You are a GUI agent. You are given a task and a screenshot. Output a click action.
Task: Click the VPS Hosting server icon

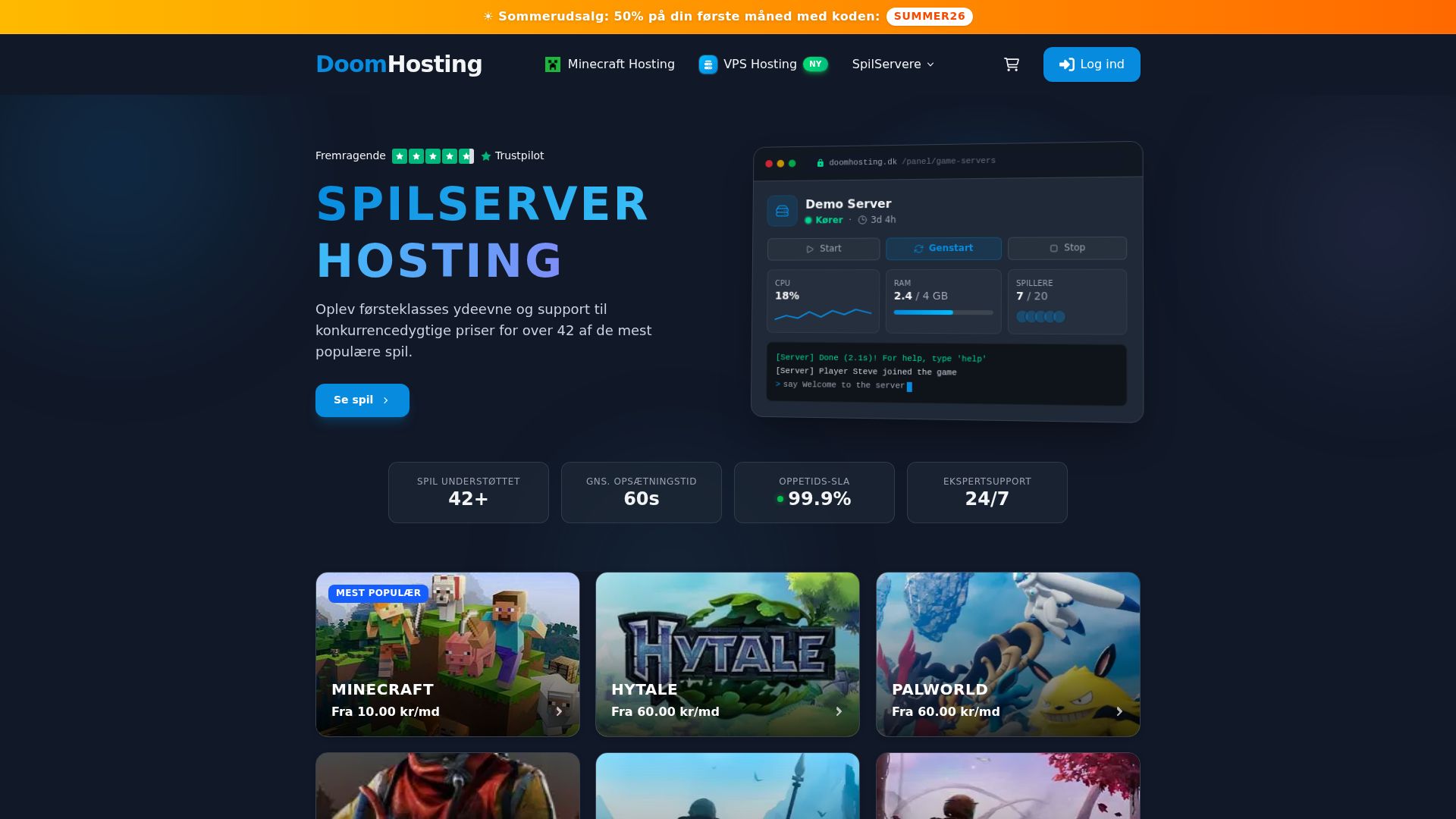[x=708, y=64]
